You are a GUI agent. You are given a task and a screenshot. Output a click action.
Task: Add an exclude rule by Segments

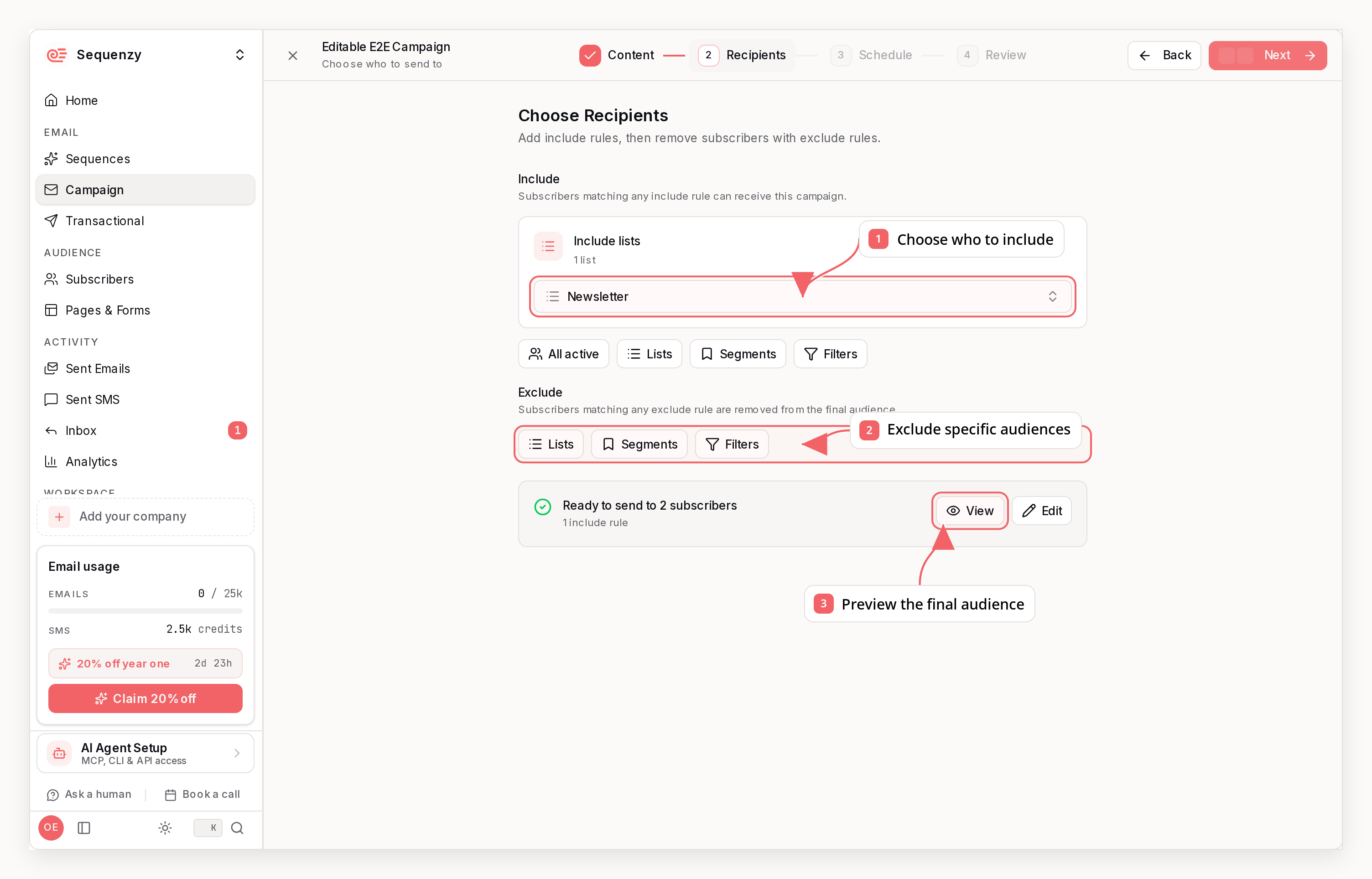(639, 444)
